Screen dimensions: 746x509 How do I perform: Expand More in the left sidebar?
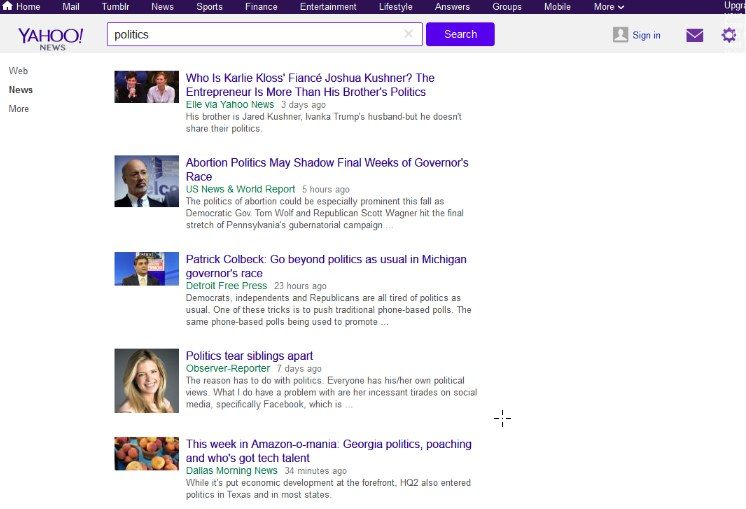coord(19,109)
